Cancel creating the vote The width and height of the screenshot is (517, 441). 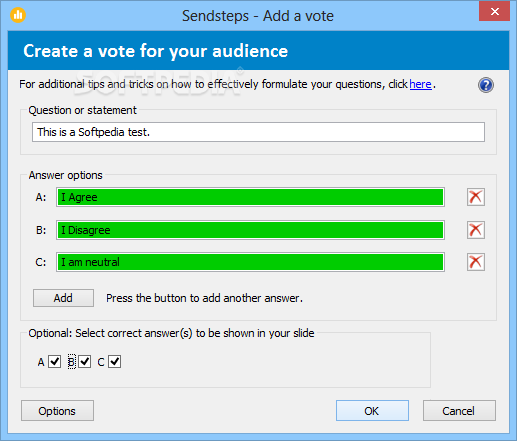pos(459,411)
